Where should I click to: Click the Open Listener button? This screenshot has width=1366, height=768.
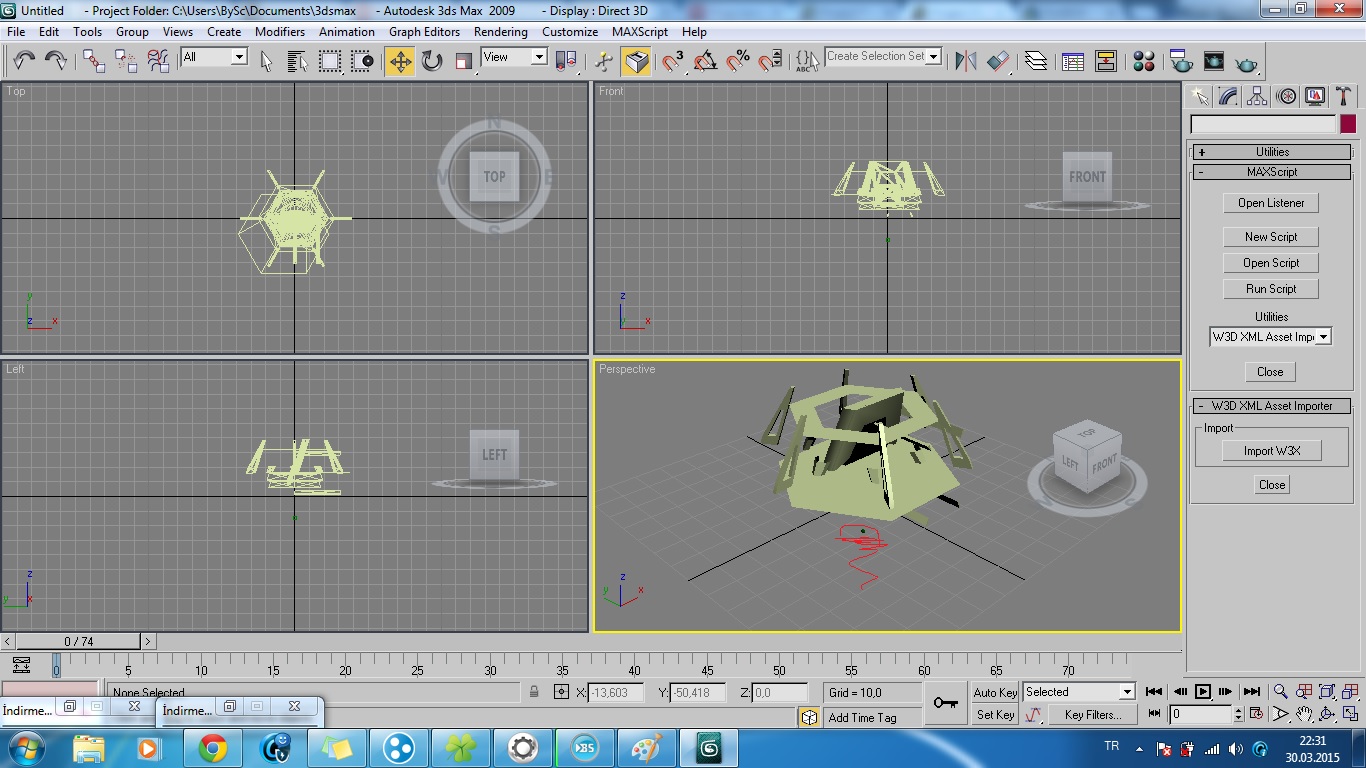[x=1271, y=203]
